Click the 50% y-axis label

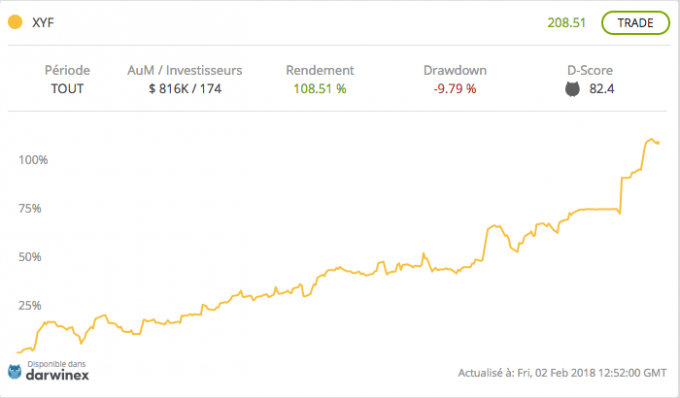pos(30,257)
